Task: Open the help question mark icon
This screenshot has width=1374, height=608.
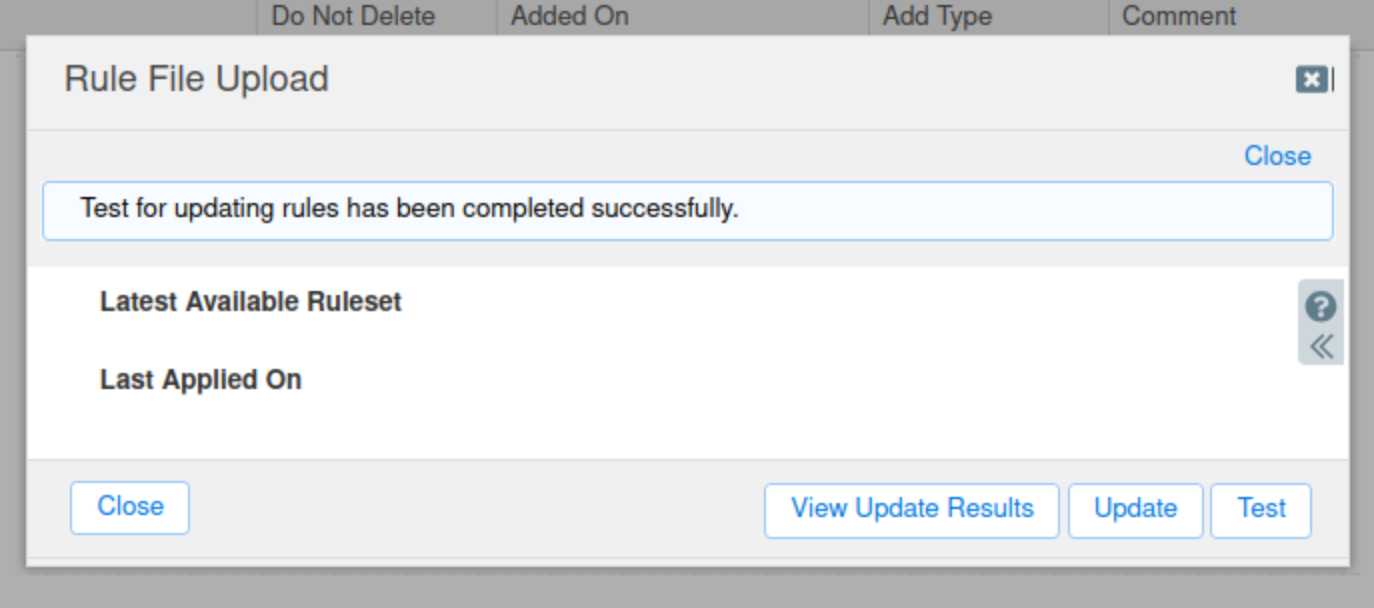Action: [x=1321, y=306]
